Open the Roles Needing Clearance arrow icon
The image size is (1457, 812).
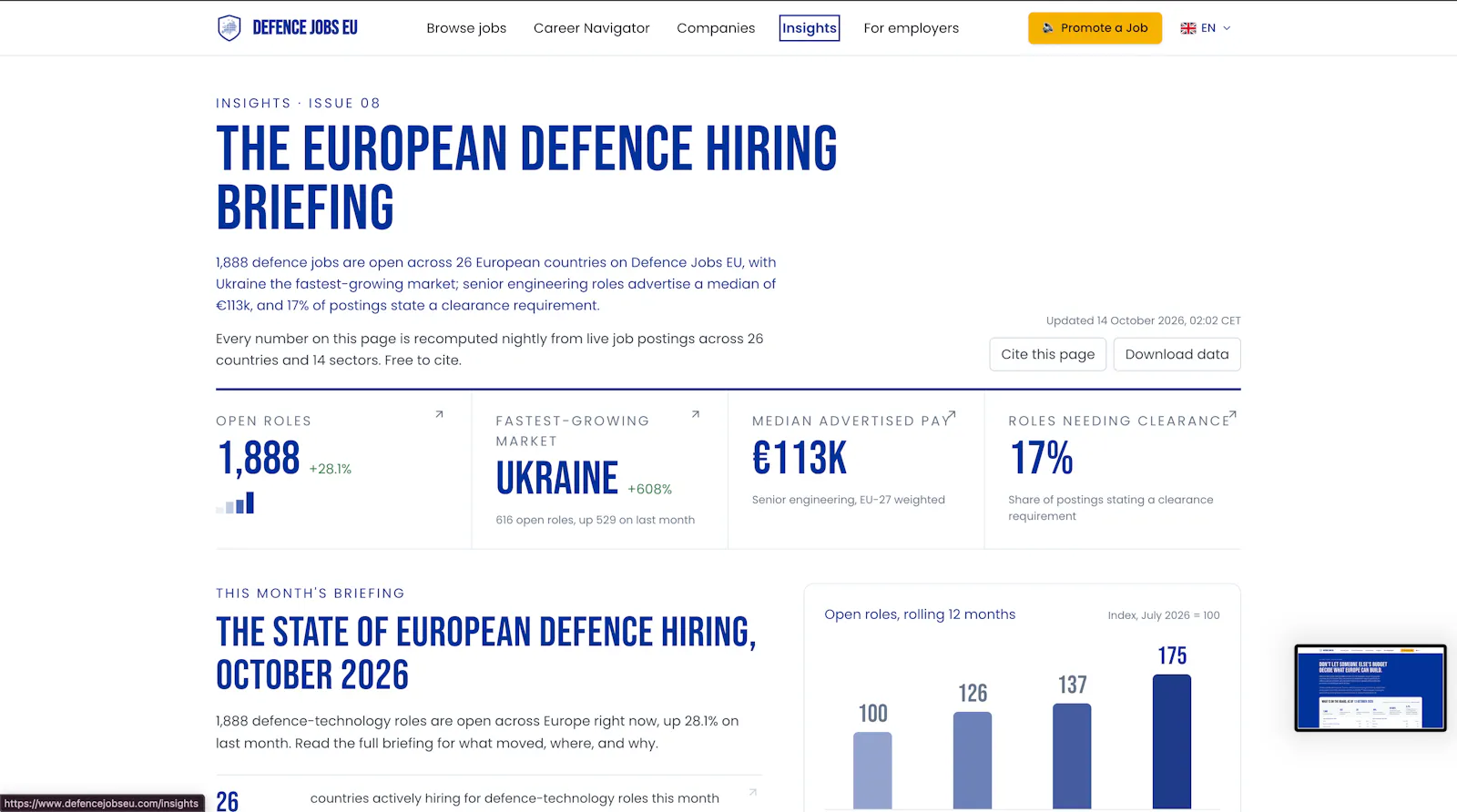[1232, 414]
